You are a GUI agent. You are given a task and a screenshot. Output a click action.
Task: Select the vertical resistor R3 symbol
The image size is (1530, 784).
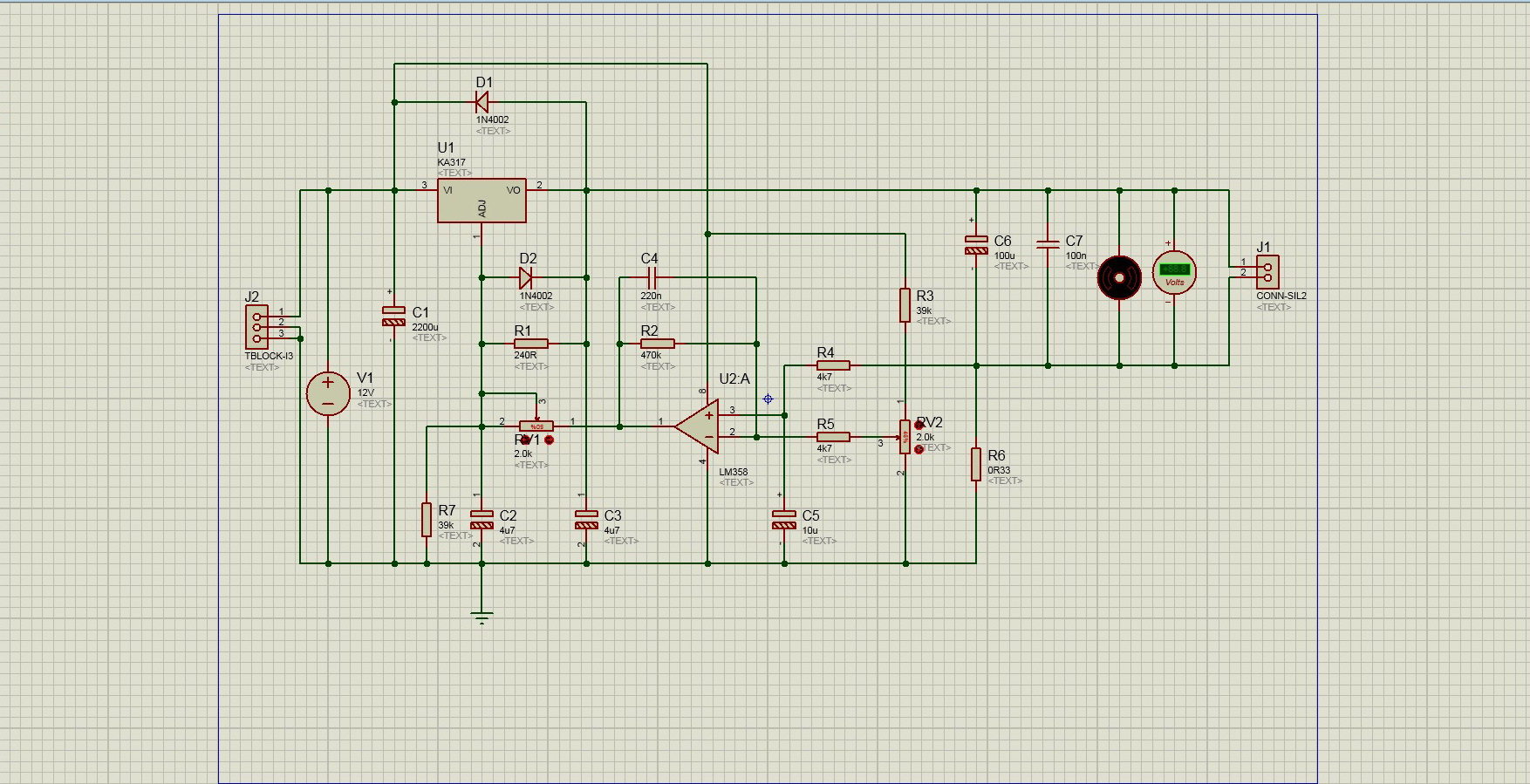pyautogui.click(x=905, y=305)
